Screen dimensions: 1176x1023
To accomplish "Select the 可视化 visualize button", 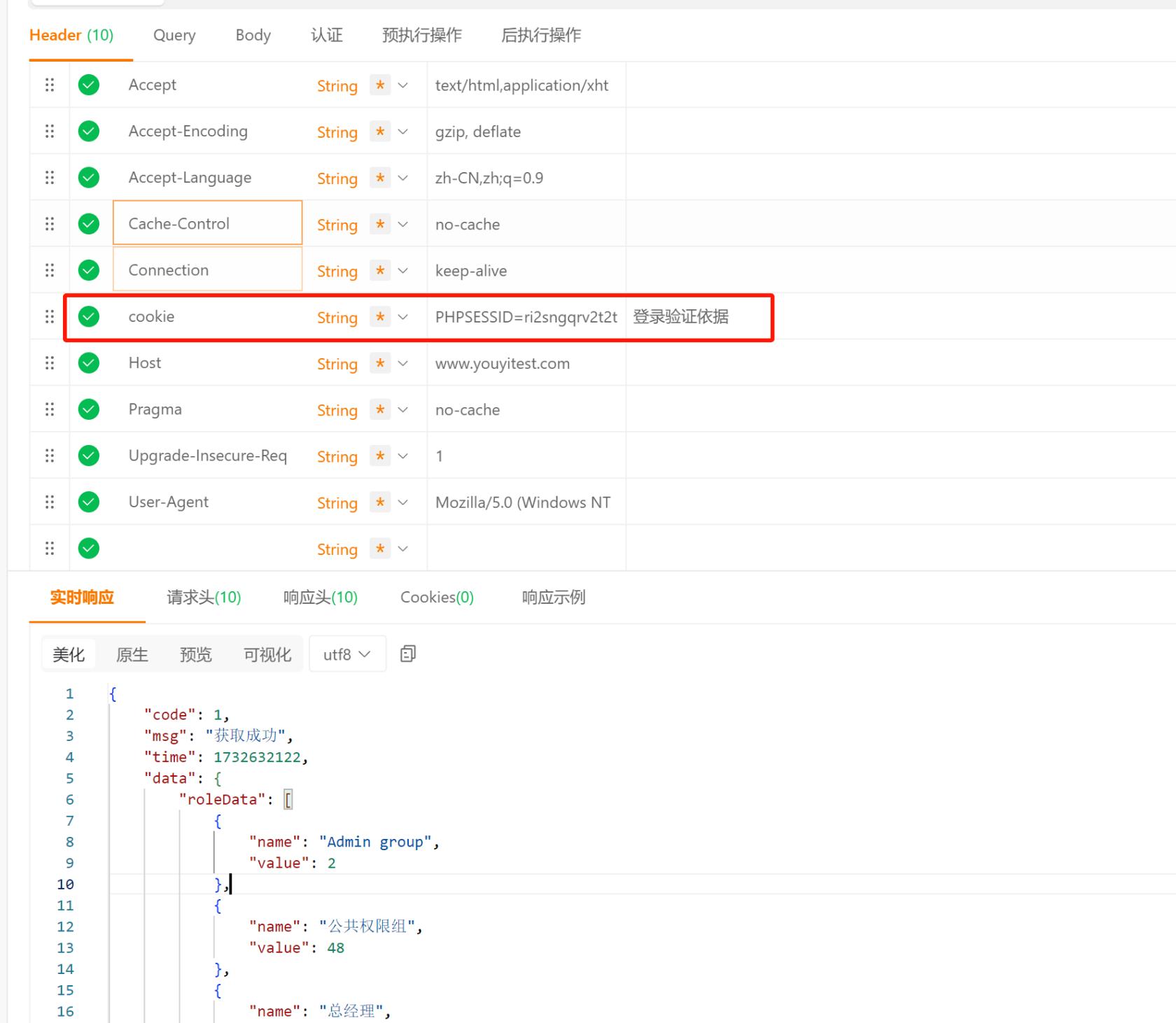I will click(267, 654).
